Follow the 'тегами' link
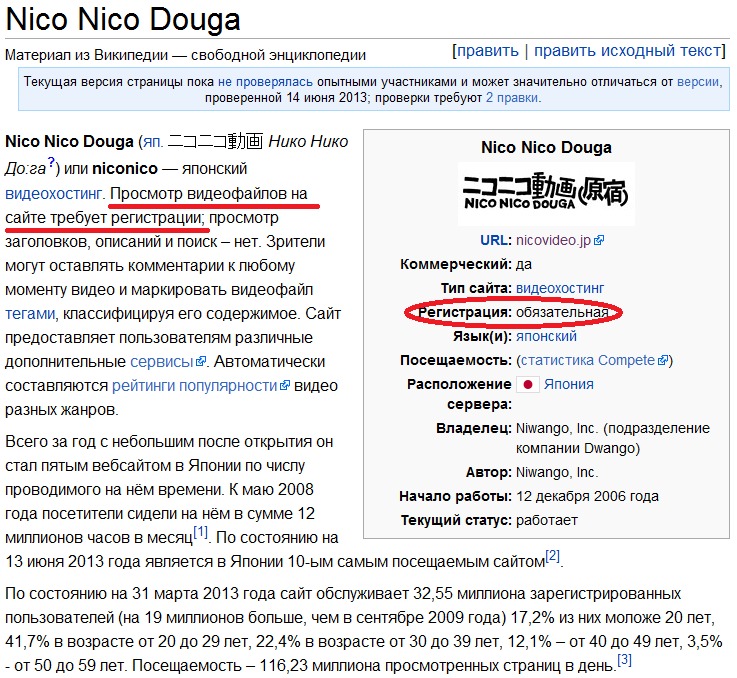Screen dimensions: 737x678 pyautogui.click(x=30, y=314)
